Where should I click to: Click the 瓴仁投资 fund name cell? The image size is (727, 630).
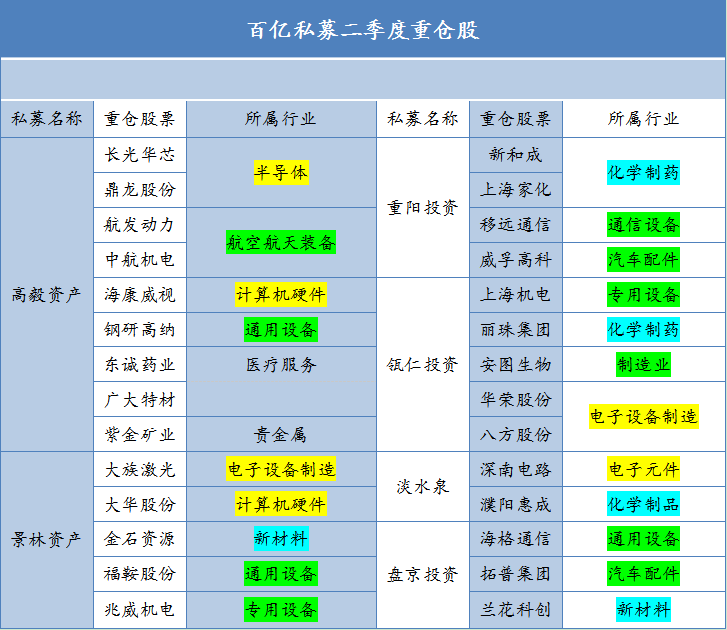[x=423, y=364]
